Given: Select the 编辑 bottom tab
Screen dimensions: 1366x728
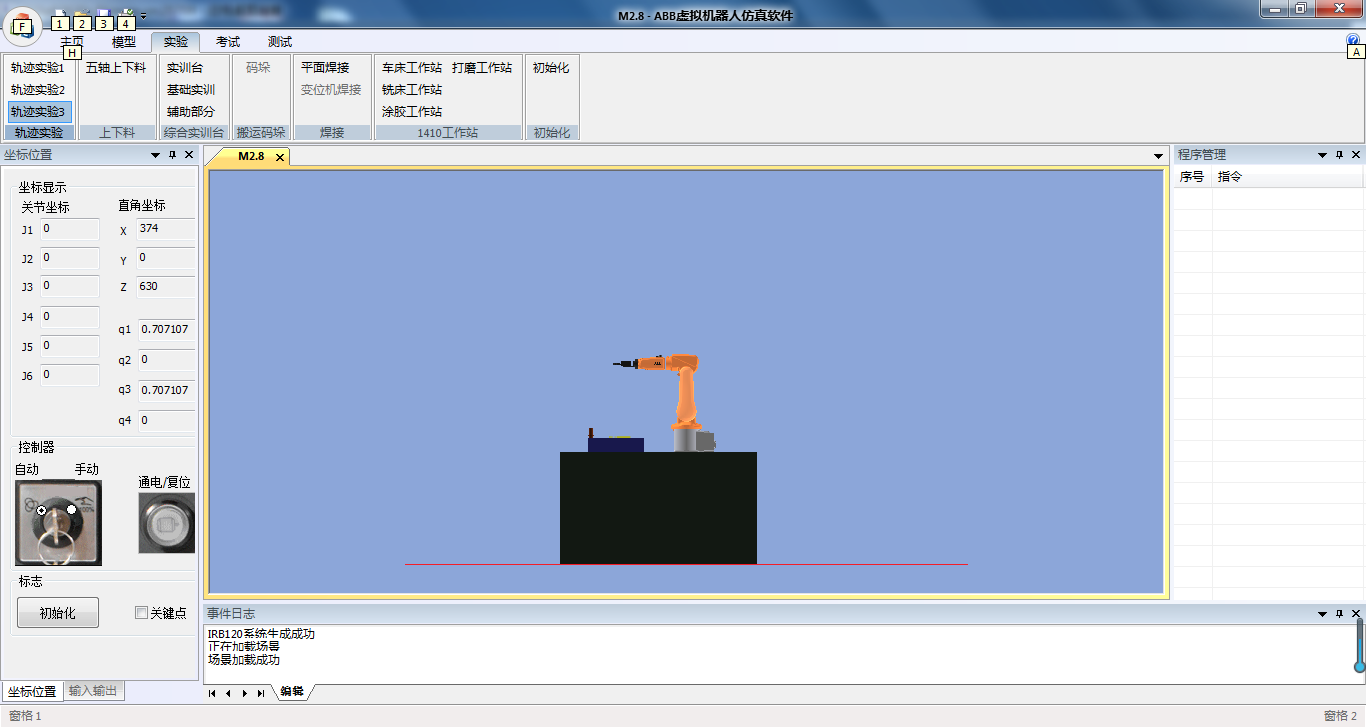Looking at the screenshot, I should click(x=292, y=691).
